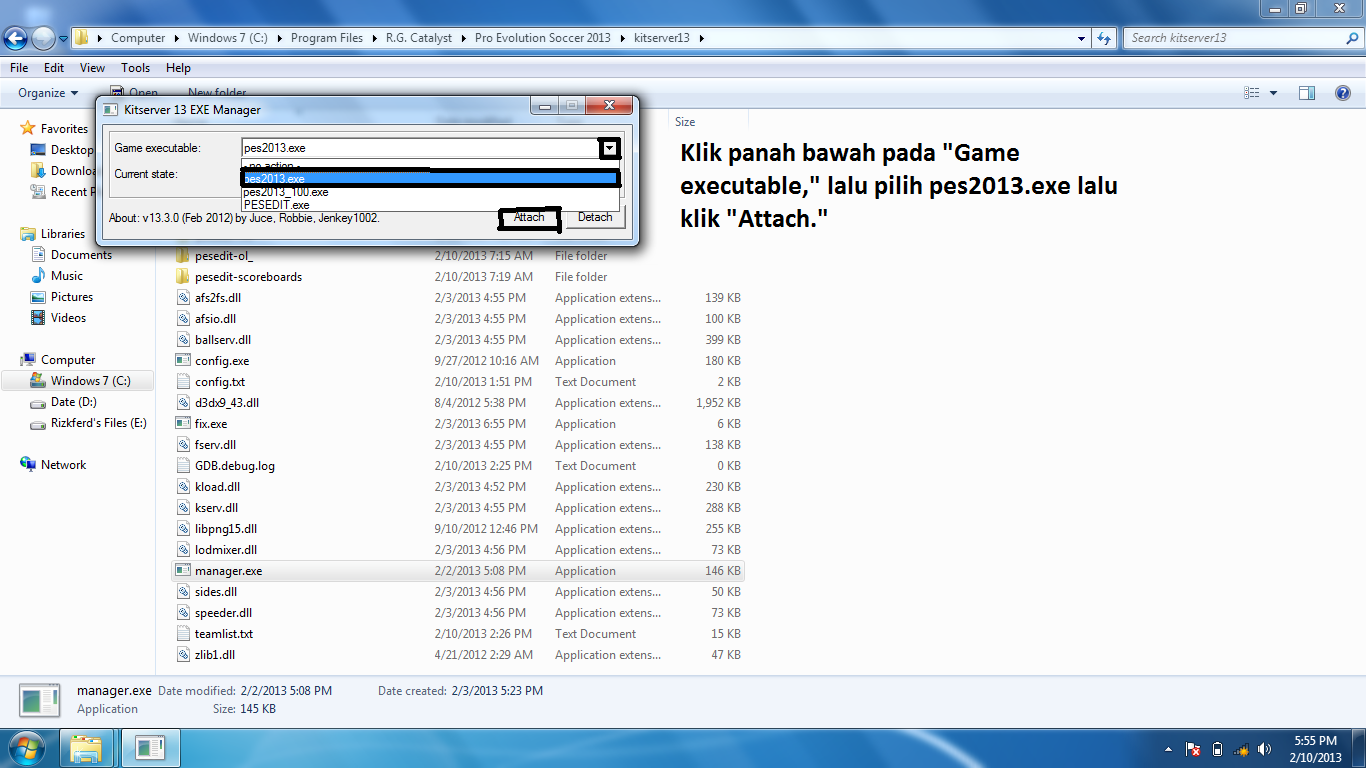Select Network in navigation pane

pyautogui.click(x=63, y=465)
